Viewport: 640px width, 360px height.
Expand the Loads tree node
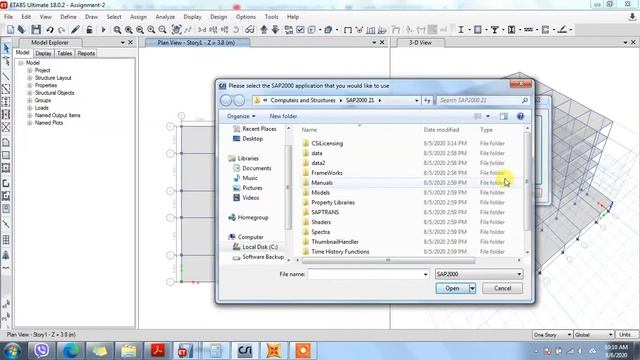[29, 108]
